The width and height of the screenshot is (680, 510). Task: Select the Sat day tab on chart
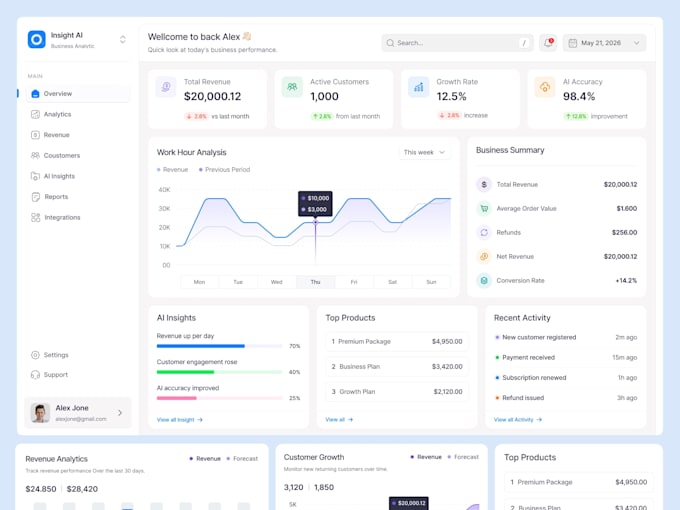pyautogui.click(x=392, y=282)
